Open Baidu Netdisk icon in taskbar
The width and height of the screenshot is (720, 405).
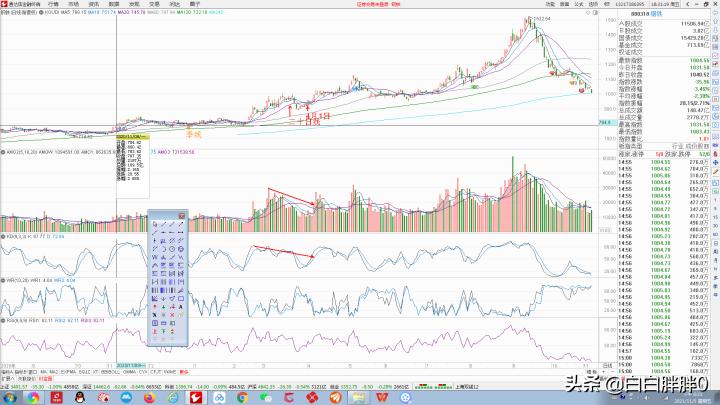pyautogui.click(x=219, y=398)
